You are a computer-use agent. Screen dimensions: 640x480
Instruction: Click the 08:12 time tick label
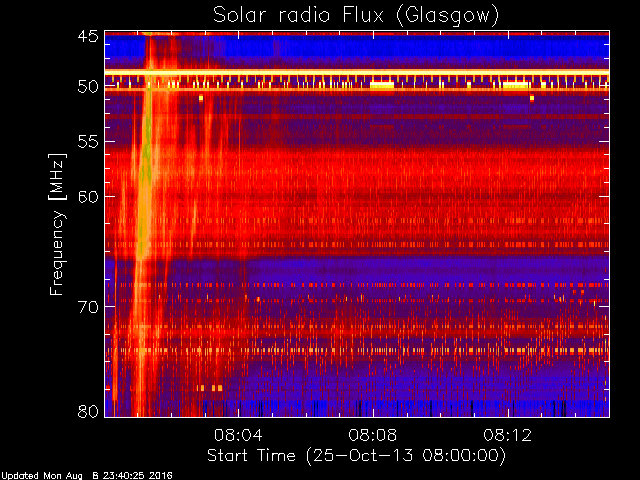coord(507,435)
